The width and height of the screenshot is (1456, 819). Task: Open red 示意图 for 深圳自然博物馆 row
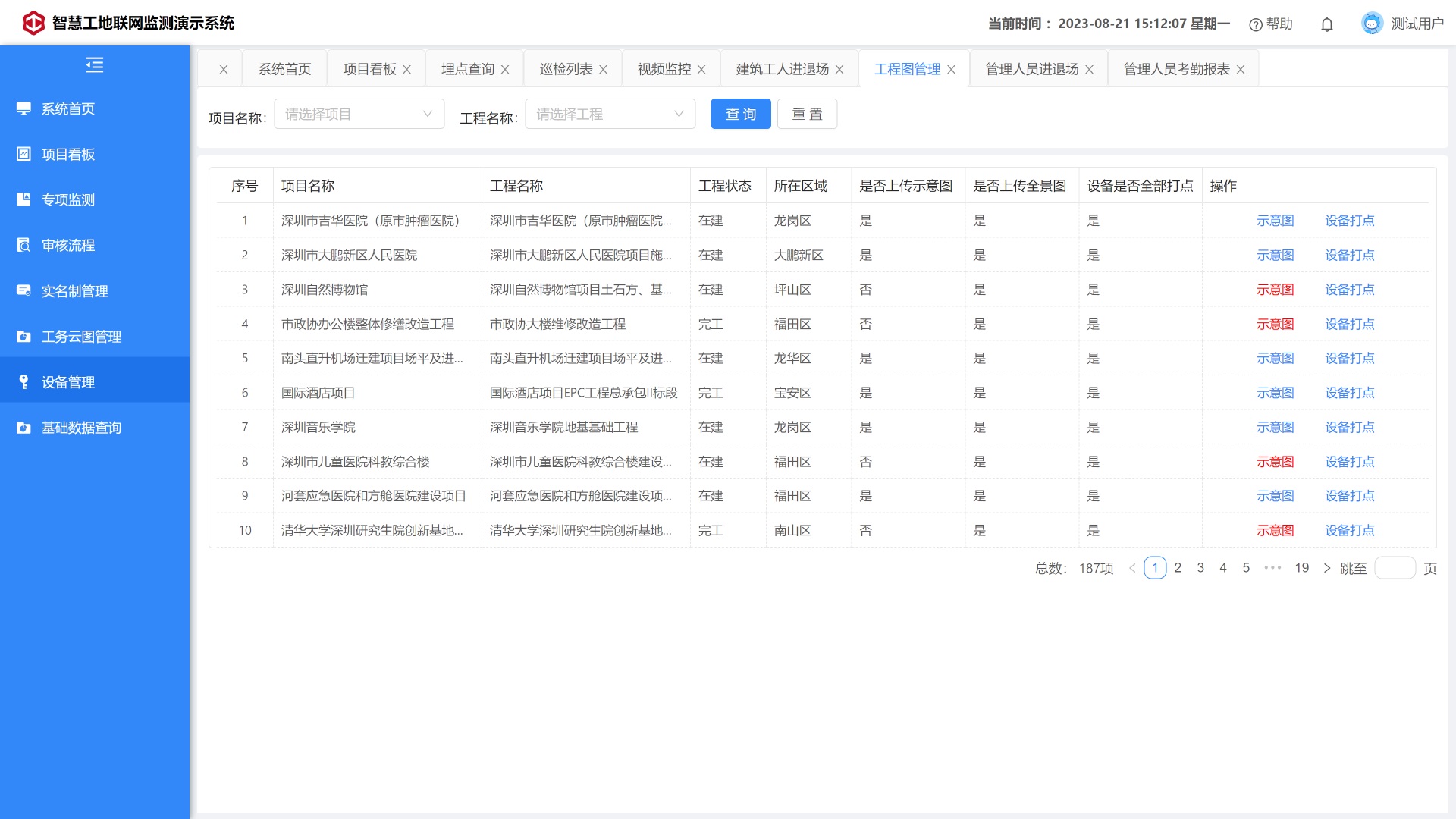coord(1276,290)
